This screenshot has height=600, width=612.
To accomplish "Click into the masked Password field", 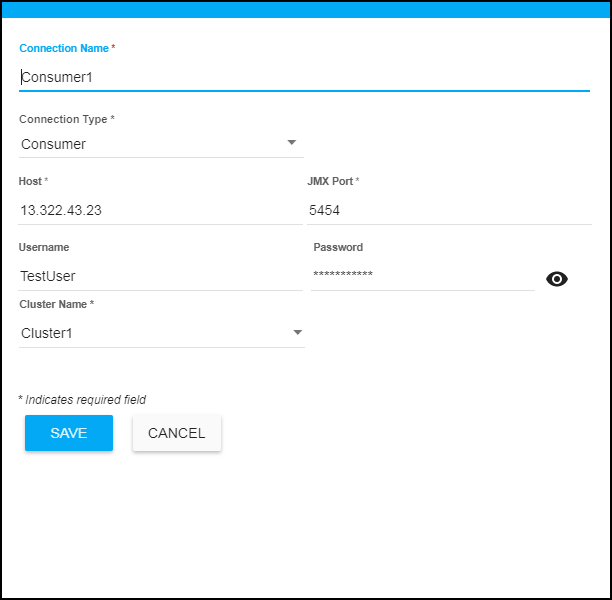I will tap(422, 276).
